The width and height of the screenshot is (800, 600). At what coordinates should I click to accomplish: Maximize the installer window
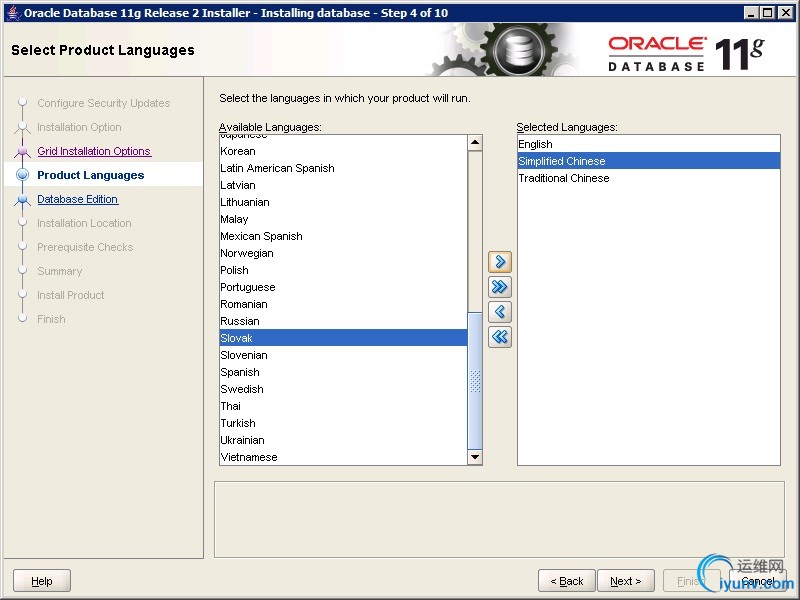(768, 13)
